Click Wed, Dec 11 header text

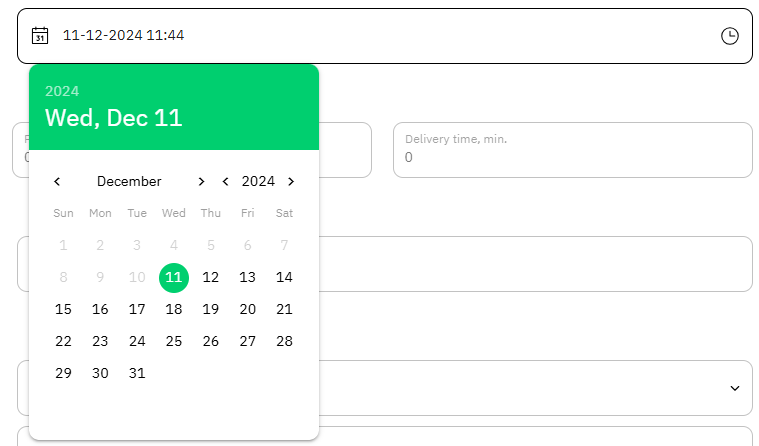tap(113, 118)
